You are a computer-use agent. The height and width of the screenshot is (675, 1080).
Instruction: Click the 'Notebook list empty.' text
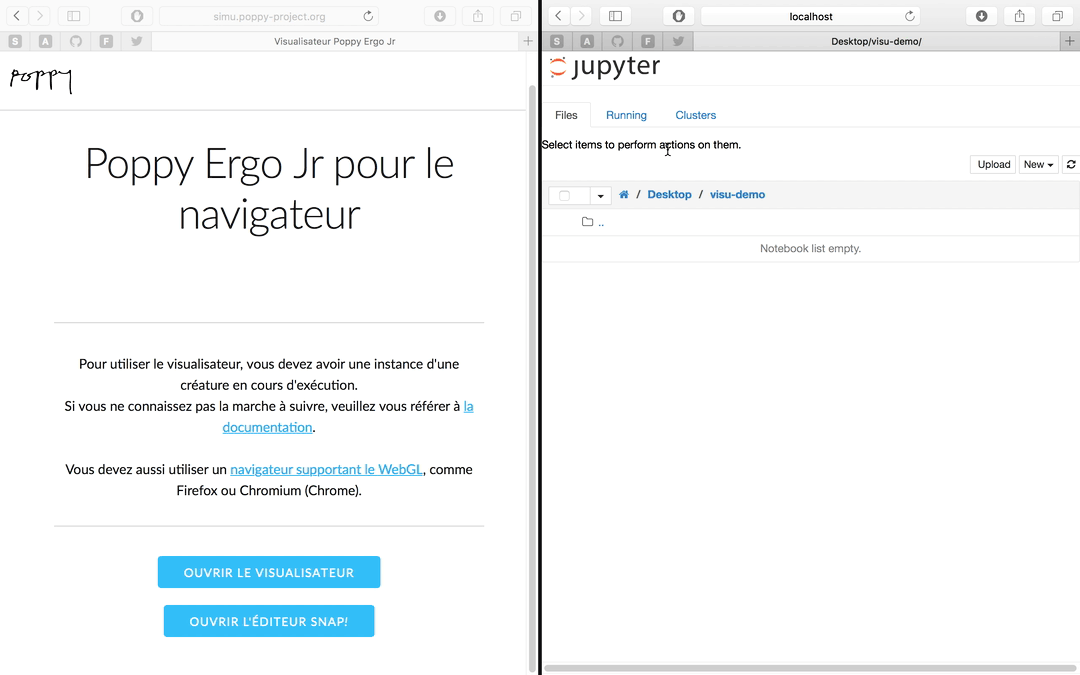[811, 249]
